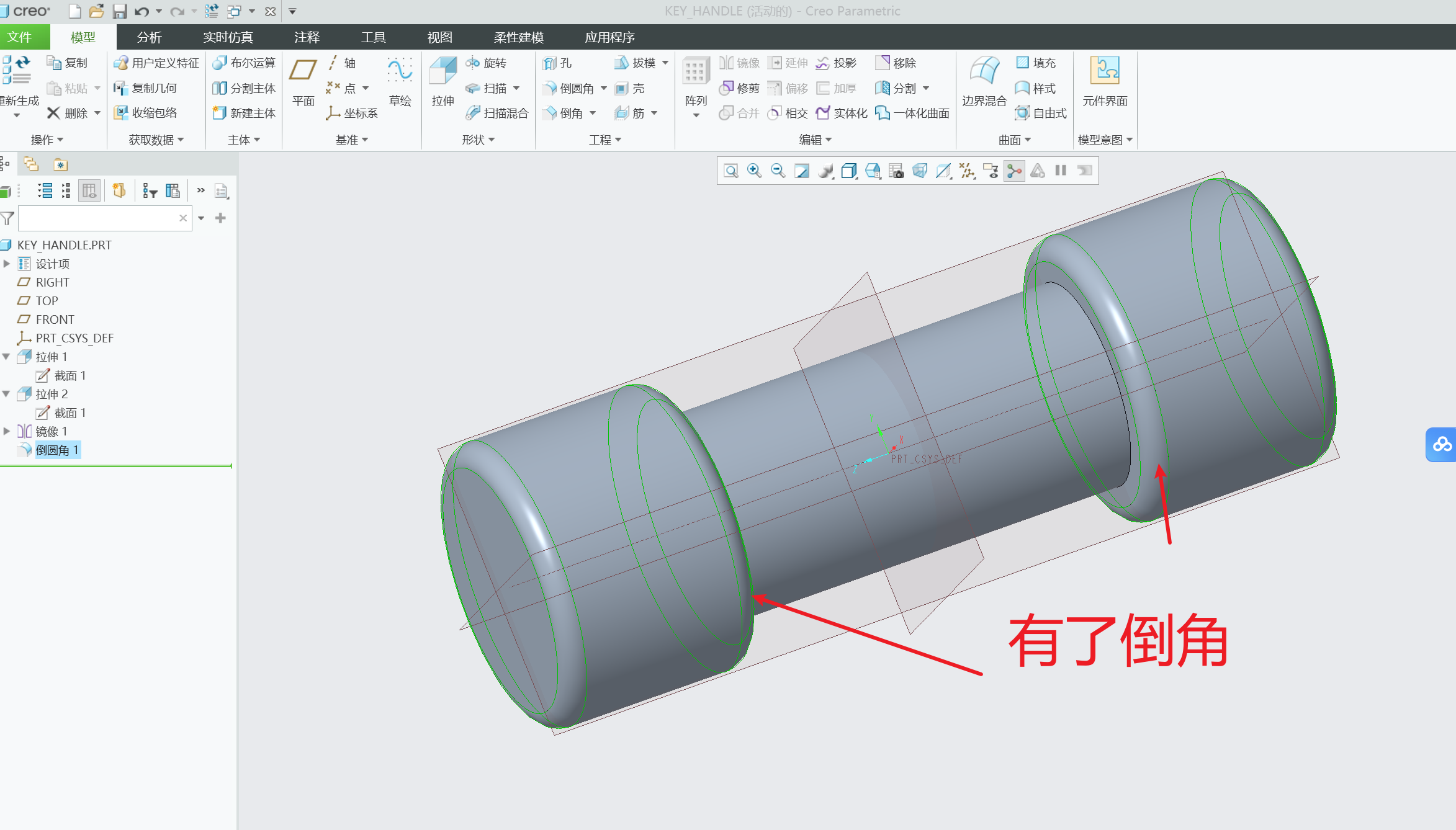Switch to the 视图 ribbon tab
Viewport: 1456px width, 830px height.
tap(439, 37)
